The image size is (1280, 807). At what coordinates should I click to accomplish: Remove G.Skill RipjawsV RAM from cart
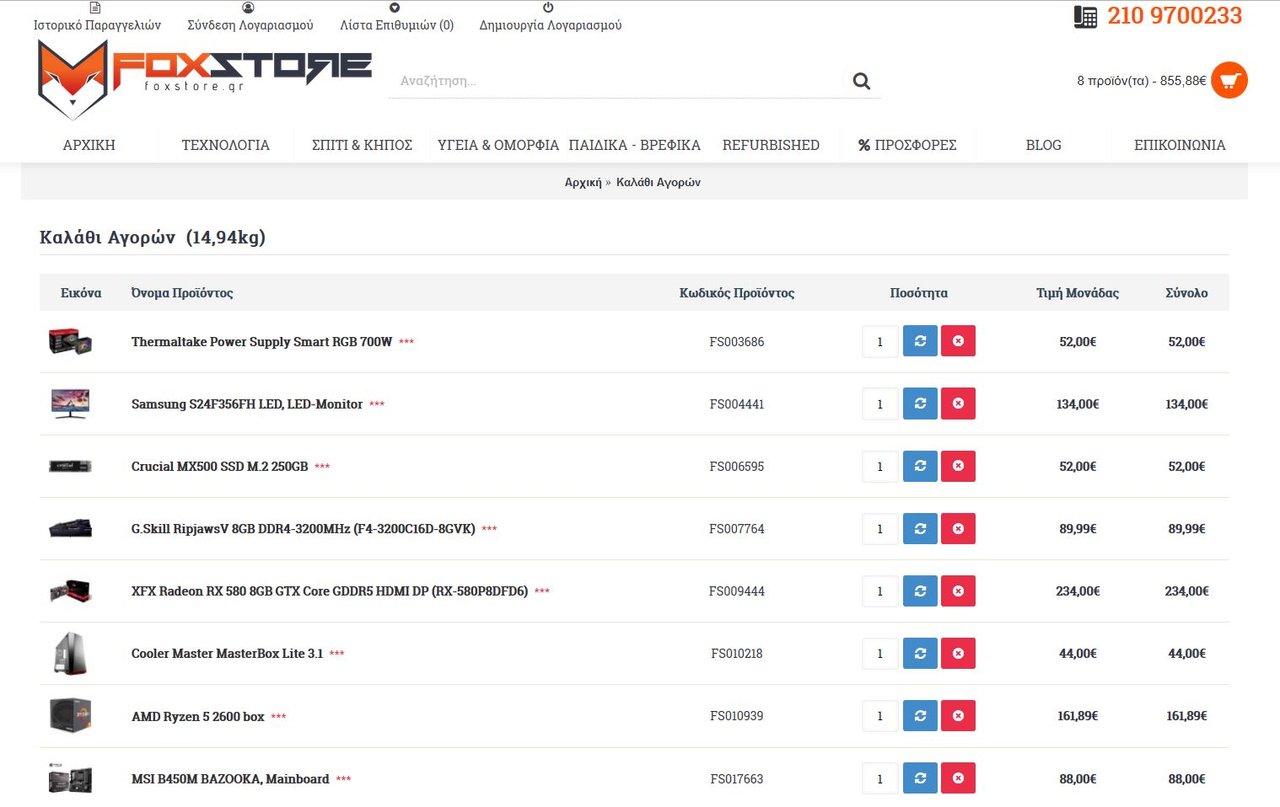(x=958, y=529)
